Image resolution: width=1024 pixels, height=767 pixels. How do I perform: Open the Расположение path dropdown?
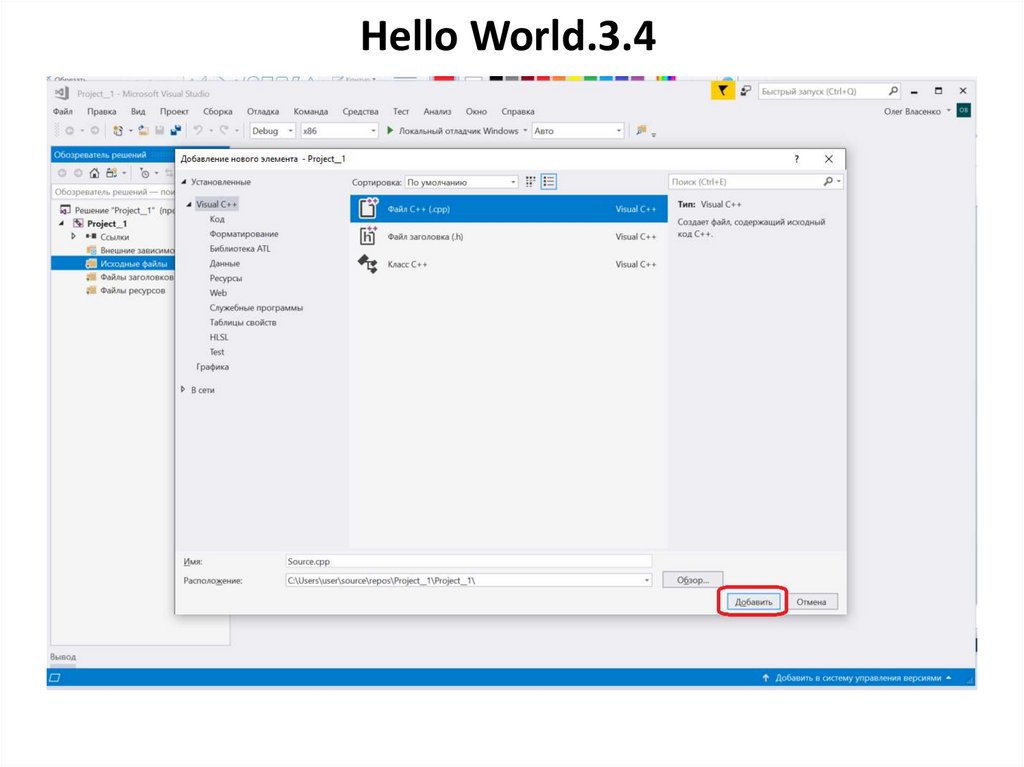point(647,580)
